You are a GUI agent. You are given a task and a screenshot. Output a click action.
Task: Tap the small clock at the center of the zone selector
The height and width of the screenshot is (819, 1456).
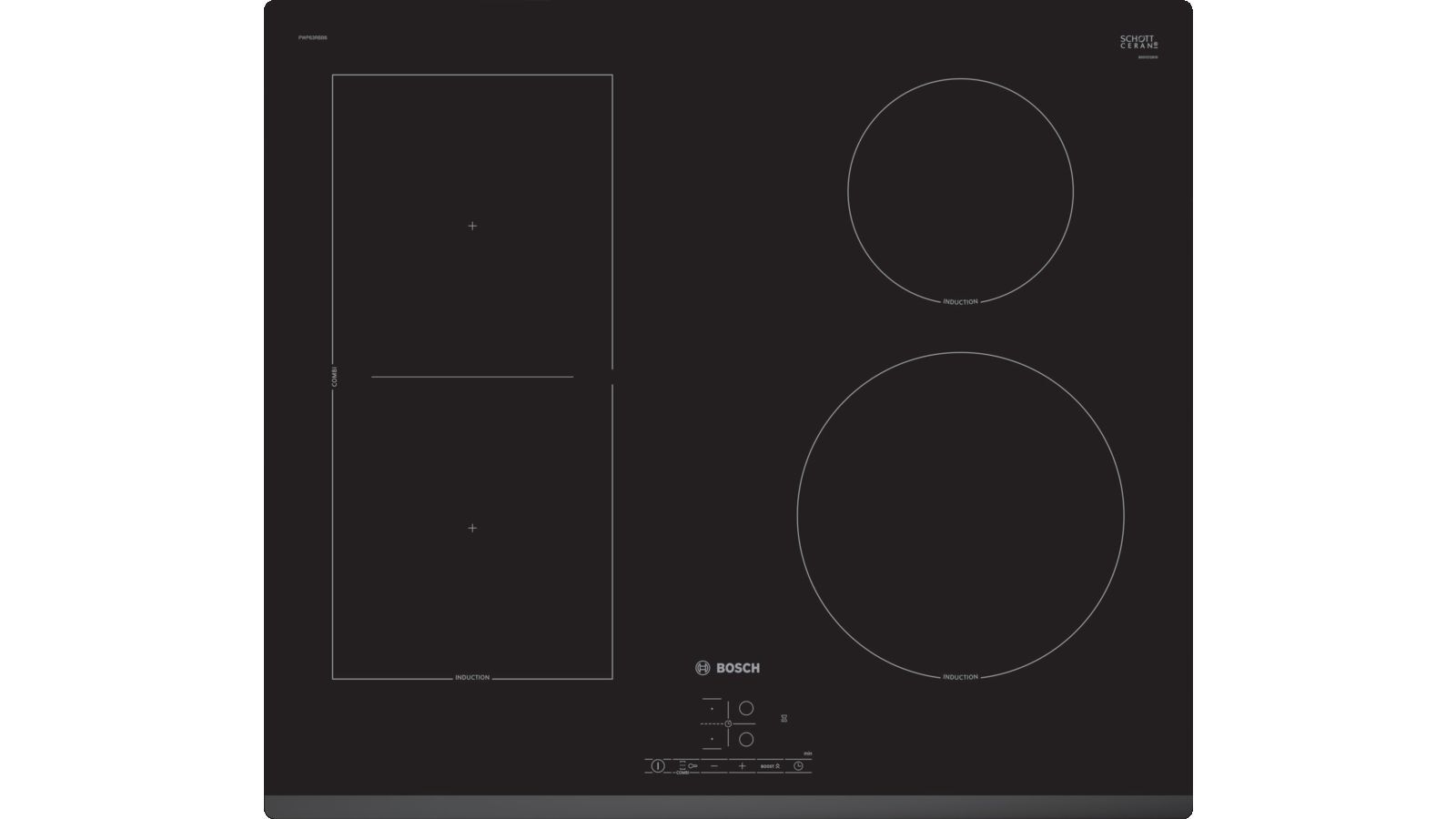[x=728, y=723]
